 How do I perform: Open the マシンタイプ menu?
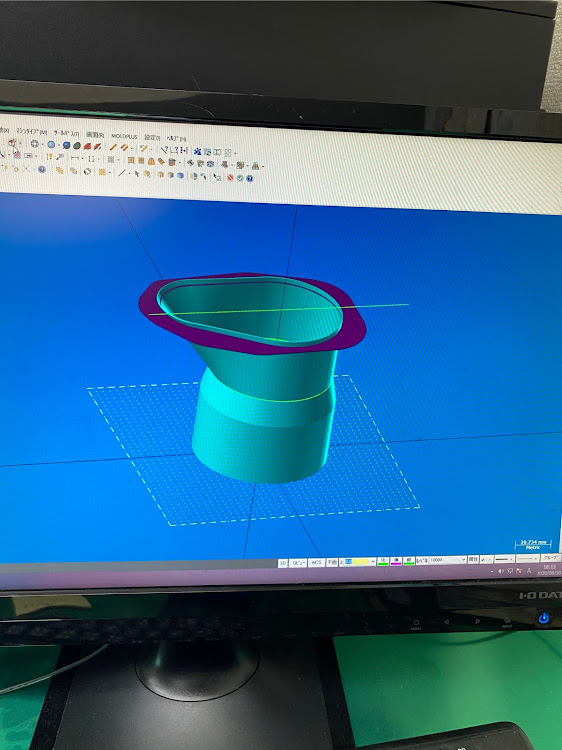[31, 131]
